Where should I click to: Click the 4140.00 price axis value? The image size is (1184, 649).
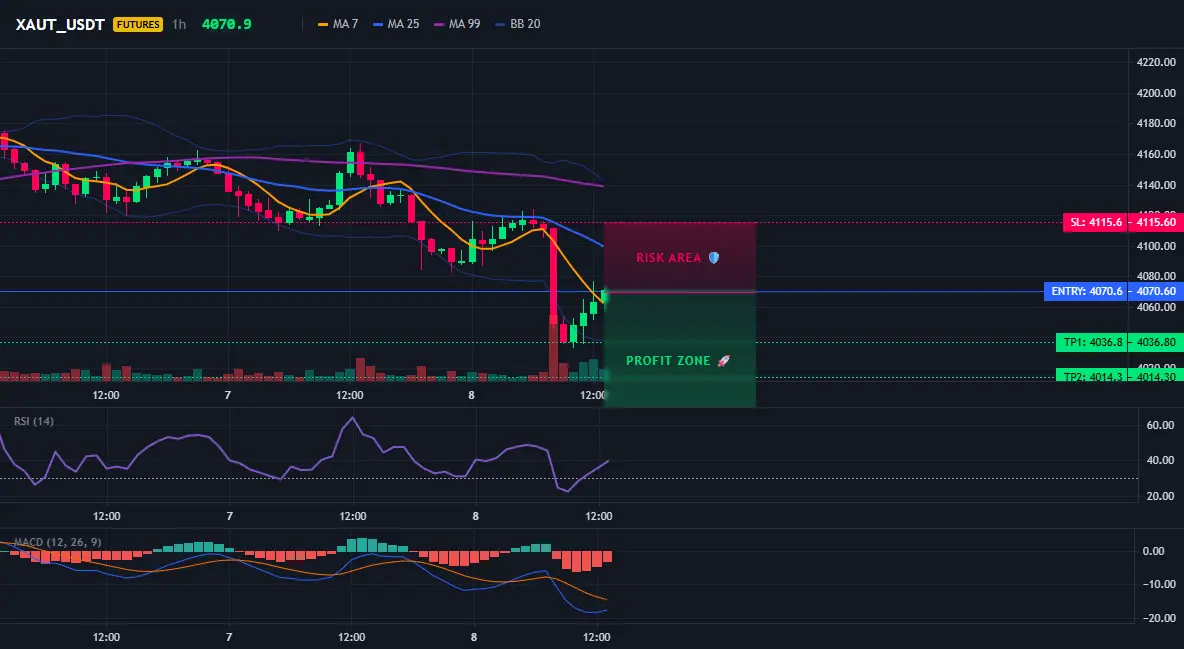pyautogui.click(x=1156, y=185)
